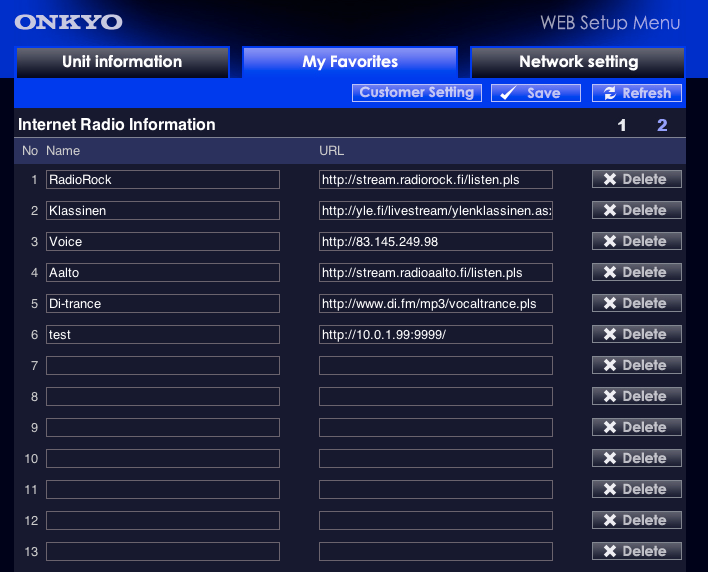Click the empty URL field in row 9
708x572 pixels.
pyautogui.click(x=436, y=428)
